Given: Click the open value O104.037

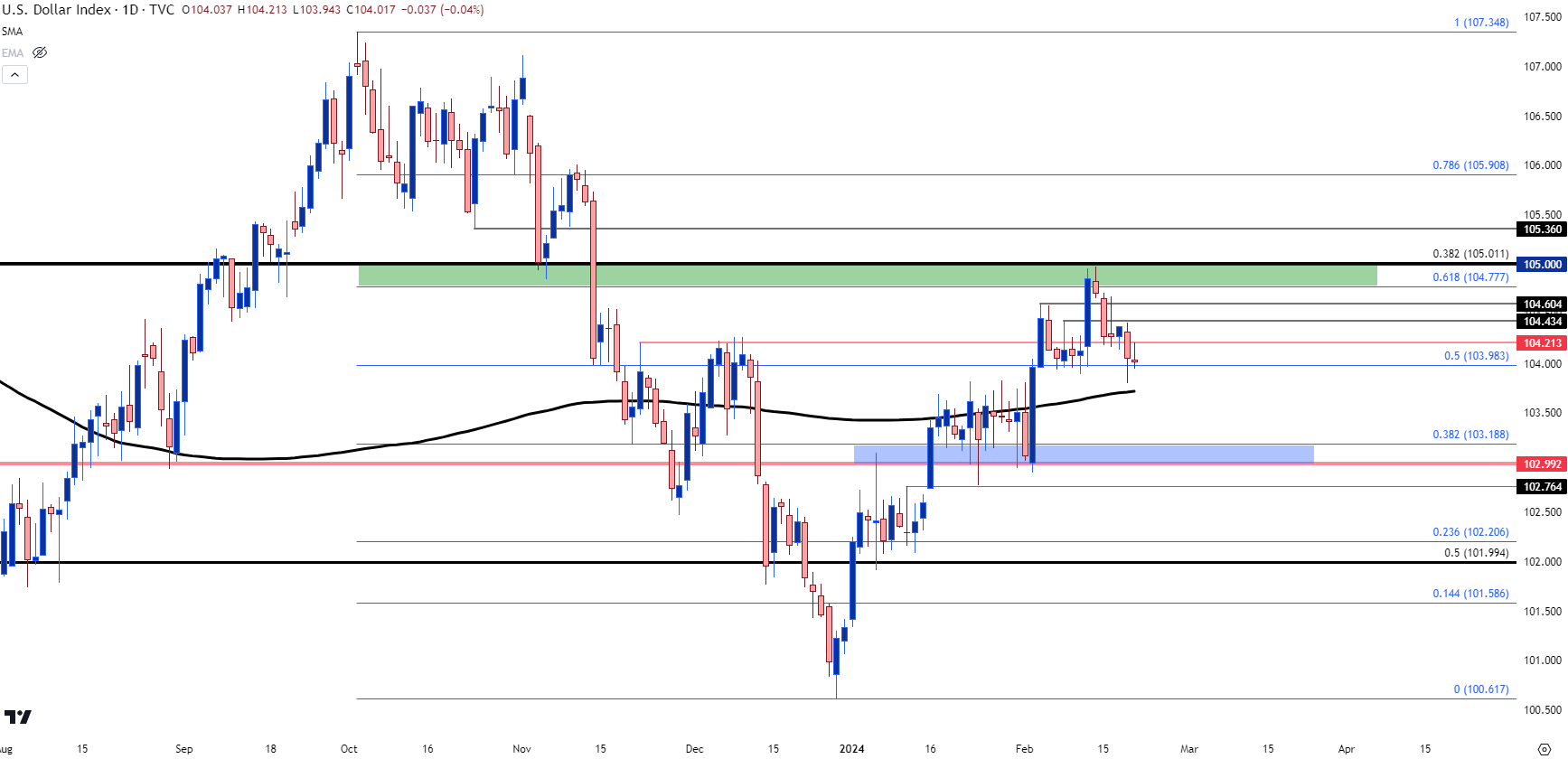Looking at the screenshot, I should (x=207, y=10).
